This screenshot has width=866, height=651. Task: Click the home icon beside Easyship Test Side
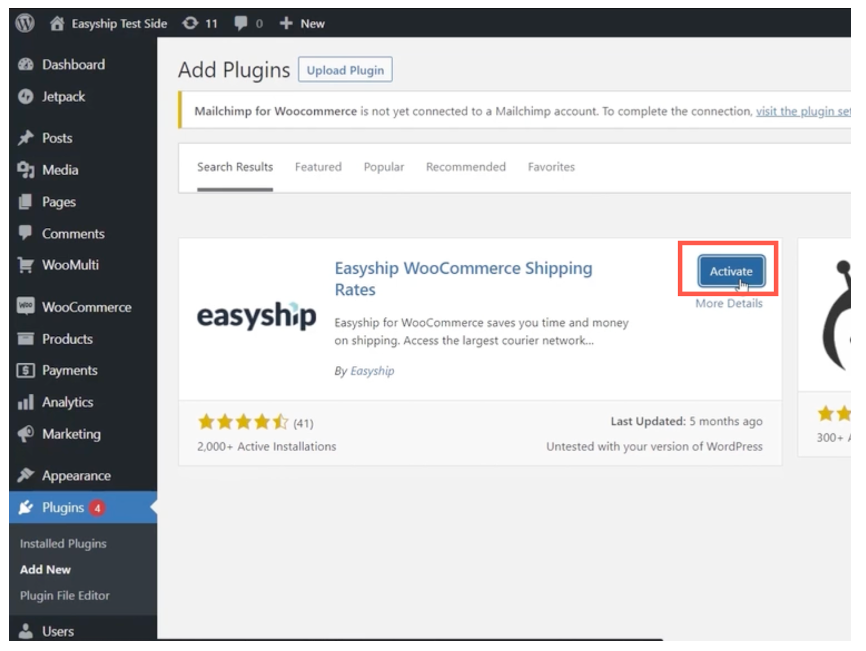point(57,23)
